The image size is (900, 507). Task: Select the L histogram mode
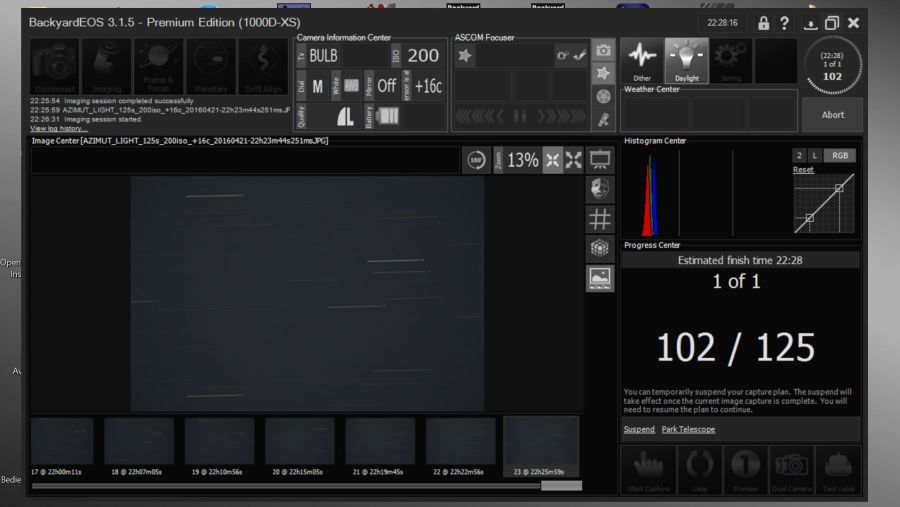coord(815,156)
